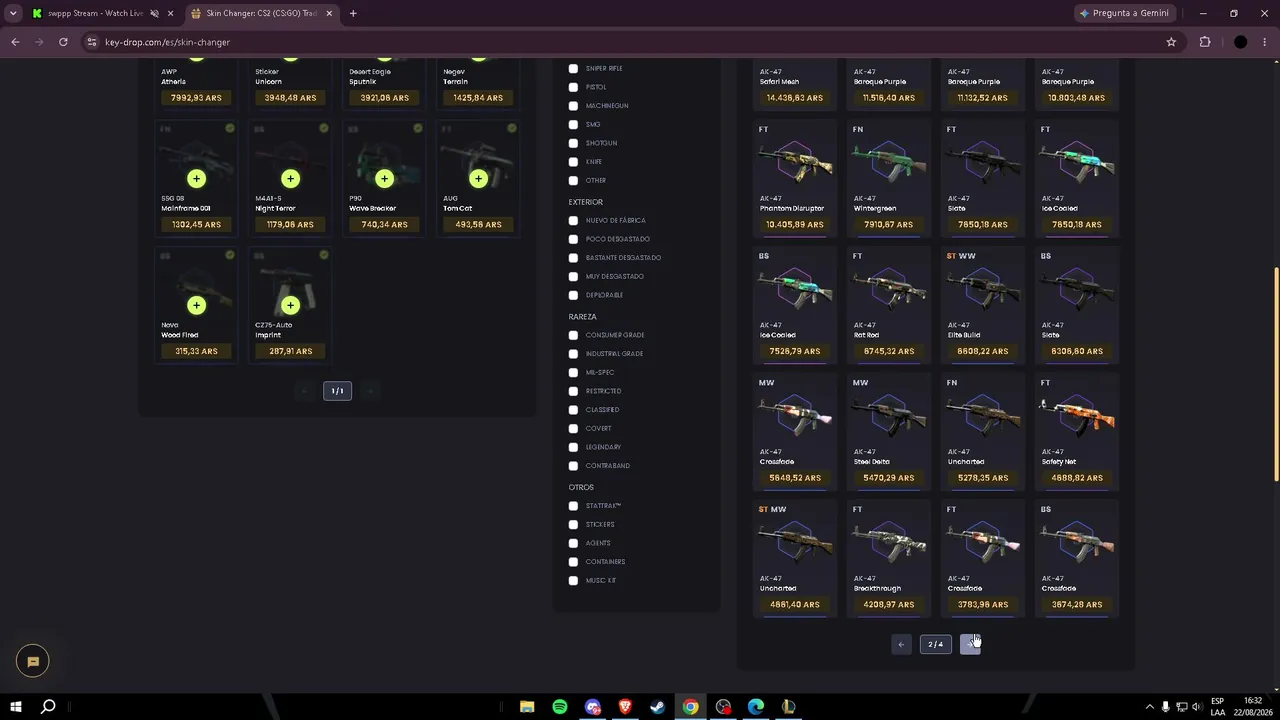Go to next page of AK-47 results

pyautogui.click(x=970, y=644)
